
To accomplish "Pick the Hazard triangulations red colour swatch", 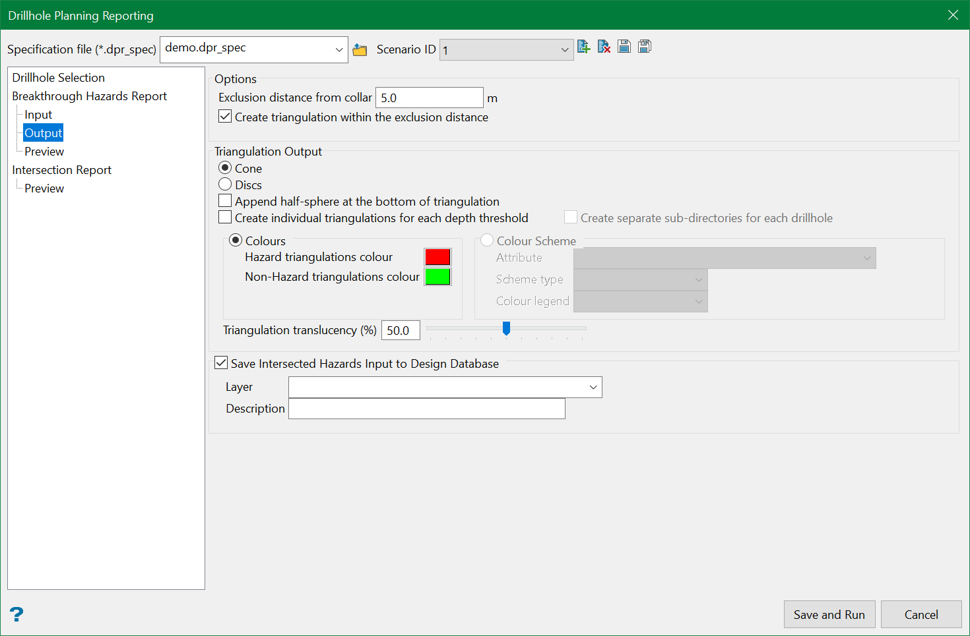I will (x=437, y=257).
